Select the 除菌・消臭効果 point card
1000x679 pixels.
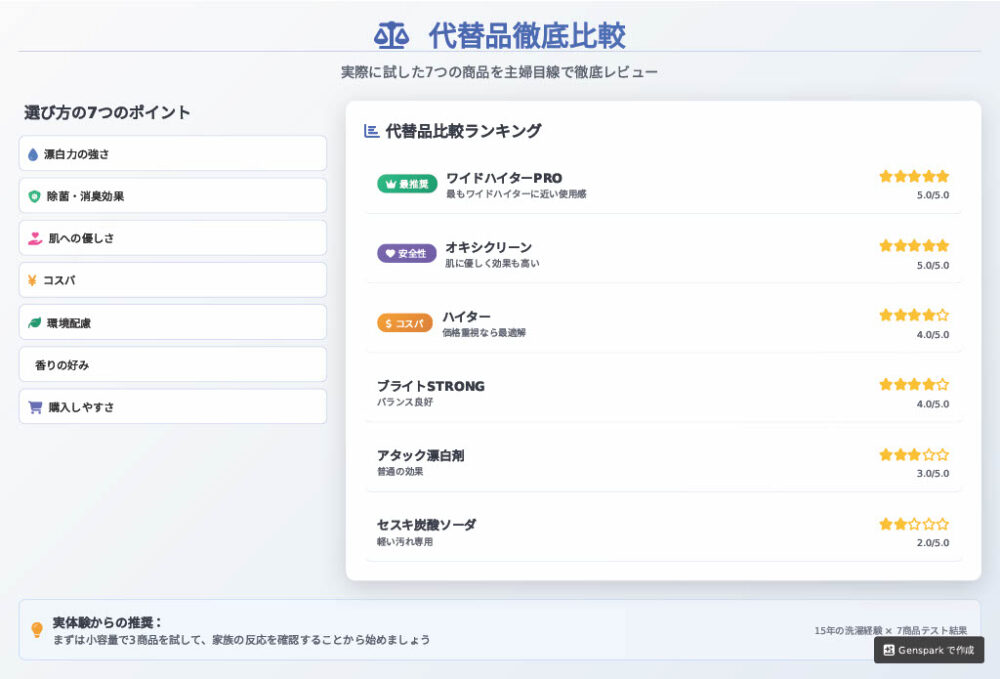point(173,196)
